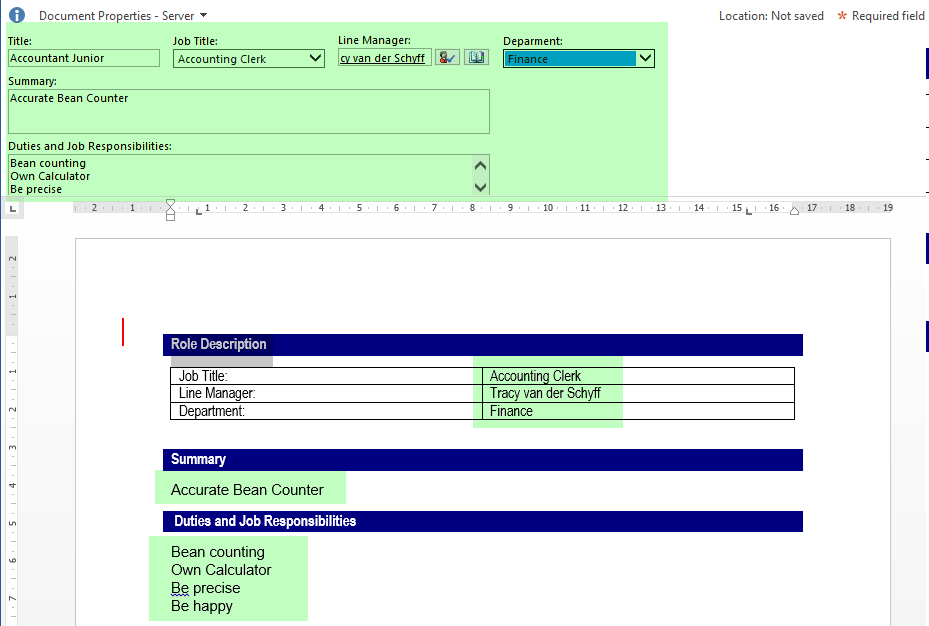Click the Finance cell in the document table
The width and height of the screenshot is (929, 626).
511,411
